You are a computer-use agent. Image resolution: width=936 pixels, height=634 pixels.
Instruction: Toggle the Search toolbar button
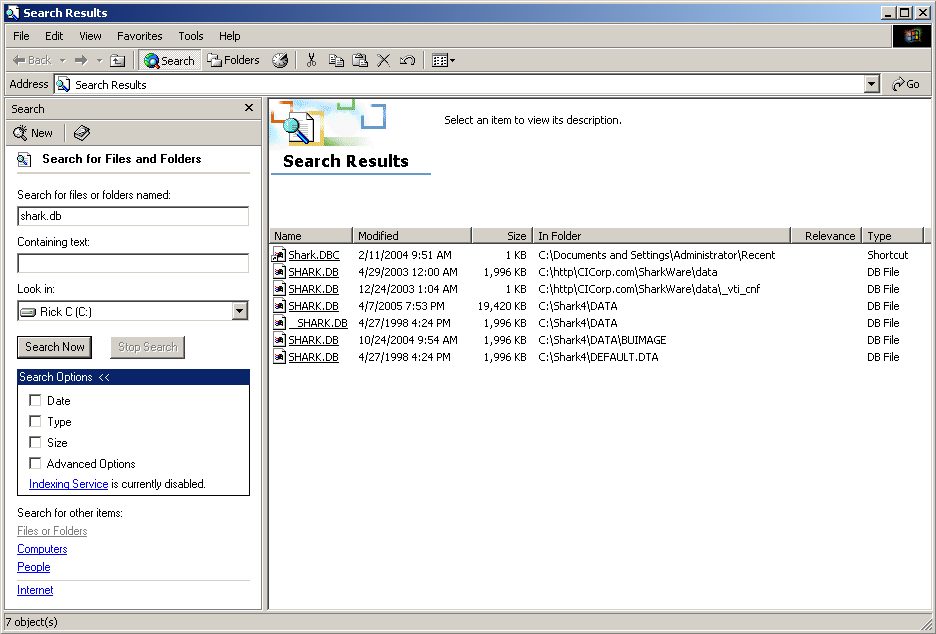click(x=170, y=60)
